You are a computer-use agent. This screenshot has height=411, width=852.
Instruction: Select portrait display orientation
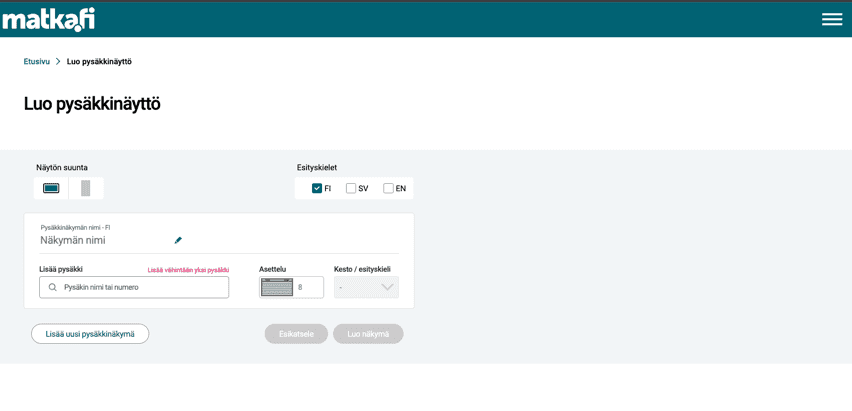point(85,188)
